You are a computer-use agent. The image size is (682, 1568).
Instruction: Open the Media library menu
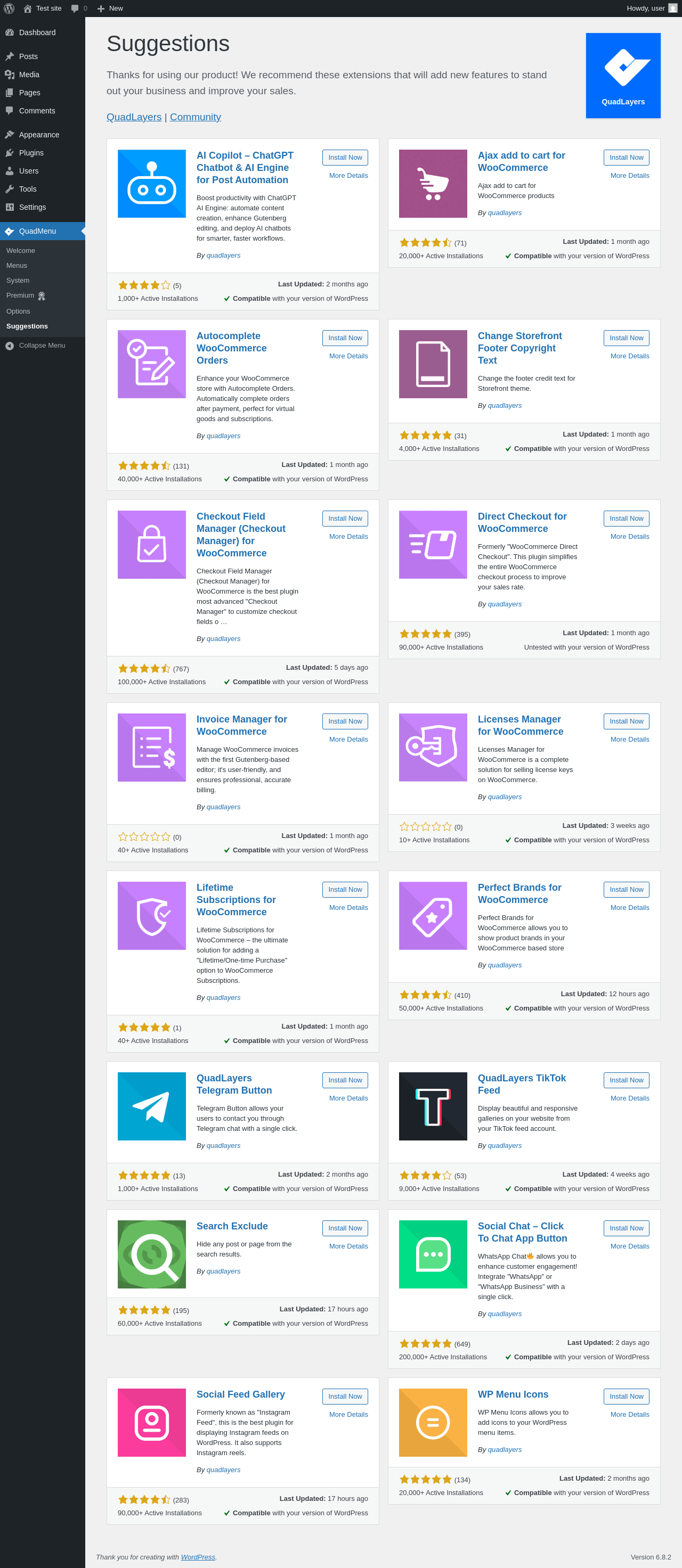tap(43, 74)
